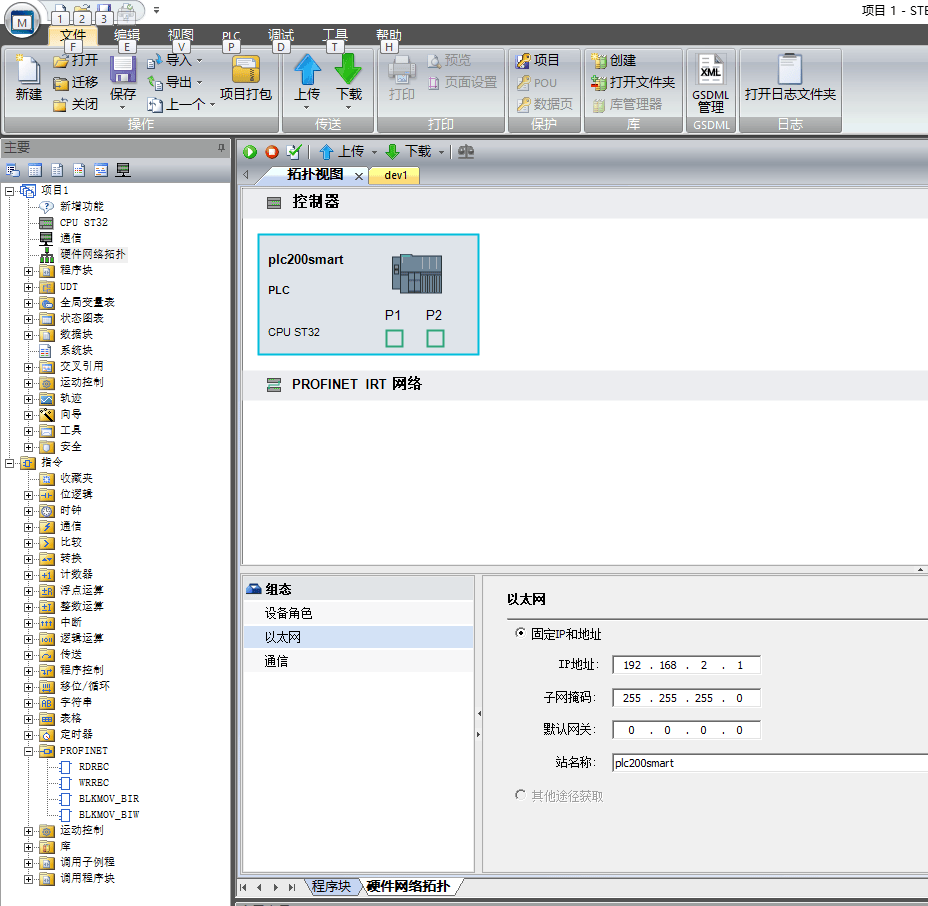Open the PLC ribbon tab

pos(231,35)
